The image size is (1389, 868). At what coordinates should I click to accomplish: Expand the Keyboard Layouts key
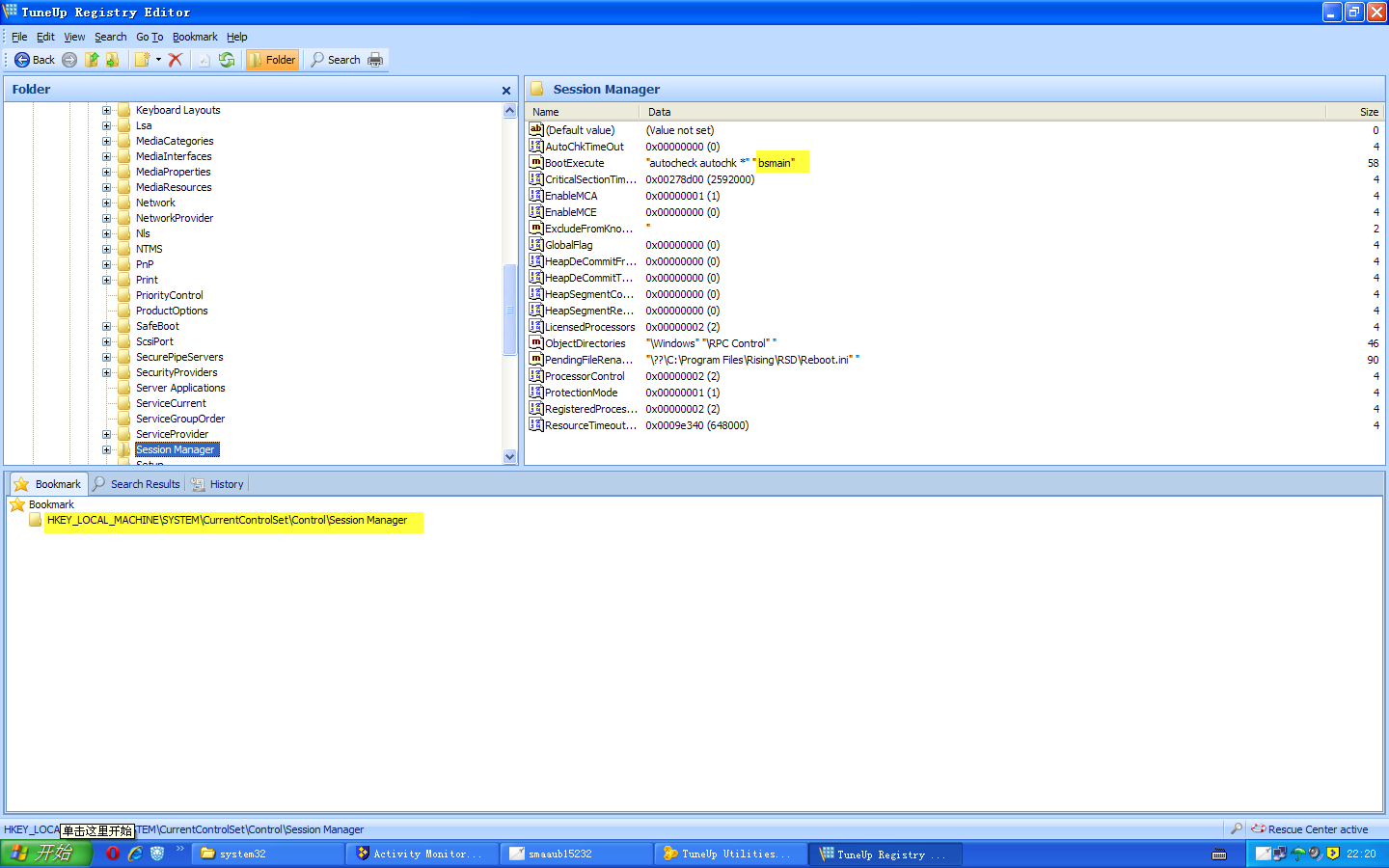coord(107,110)
